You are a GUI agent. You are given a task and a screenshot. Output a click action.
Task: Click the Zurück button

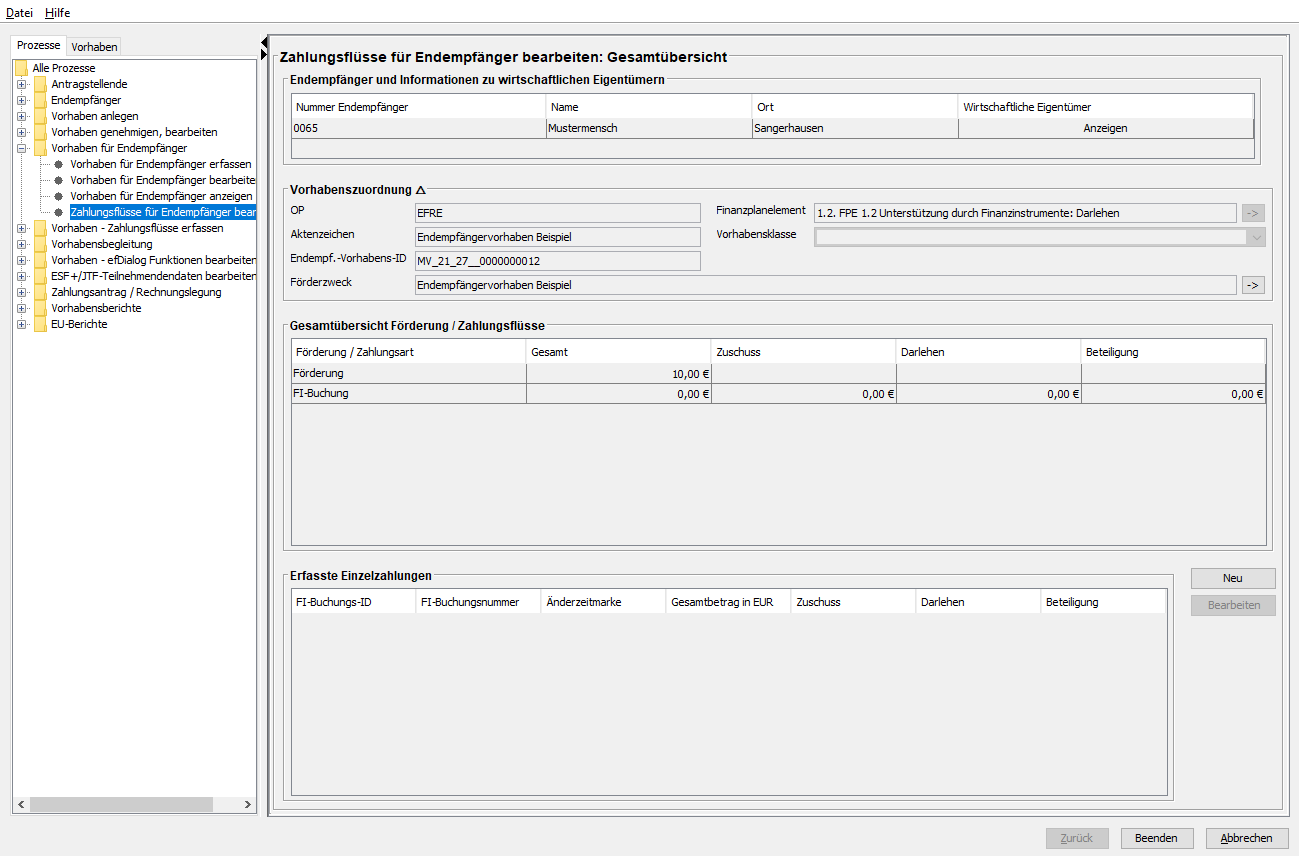(1077, 838)
